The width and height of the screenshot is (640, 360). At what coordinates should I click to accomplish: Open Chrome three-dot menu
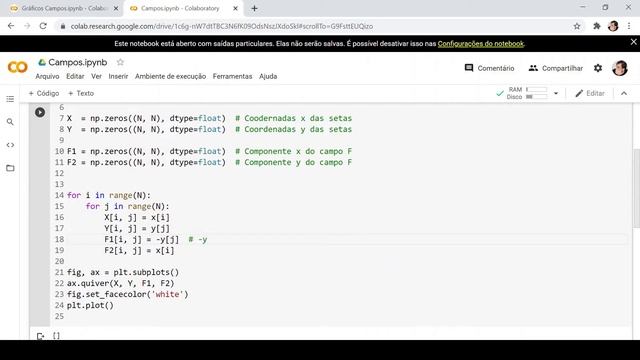pos(629,26)
